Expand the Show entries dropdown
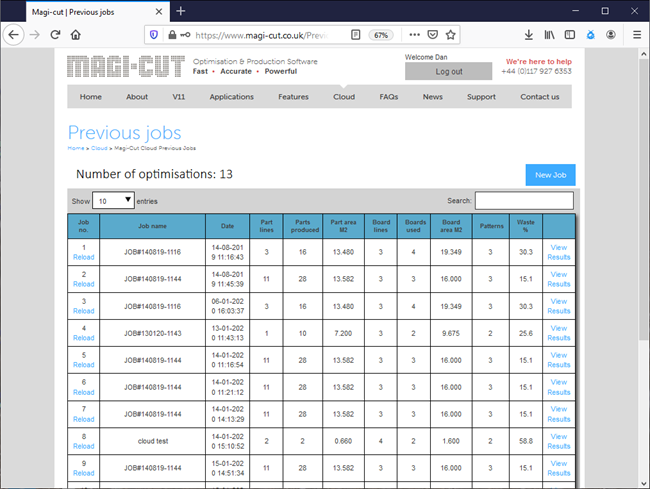Screen dimensions: 650x489 click(113, 201)
